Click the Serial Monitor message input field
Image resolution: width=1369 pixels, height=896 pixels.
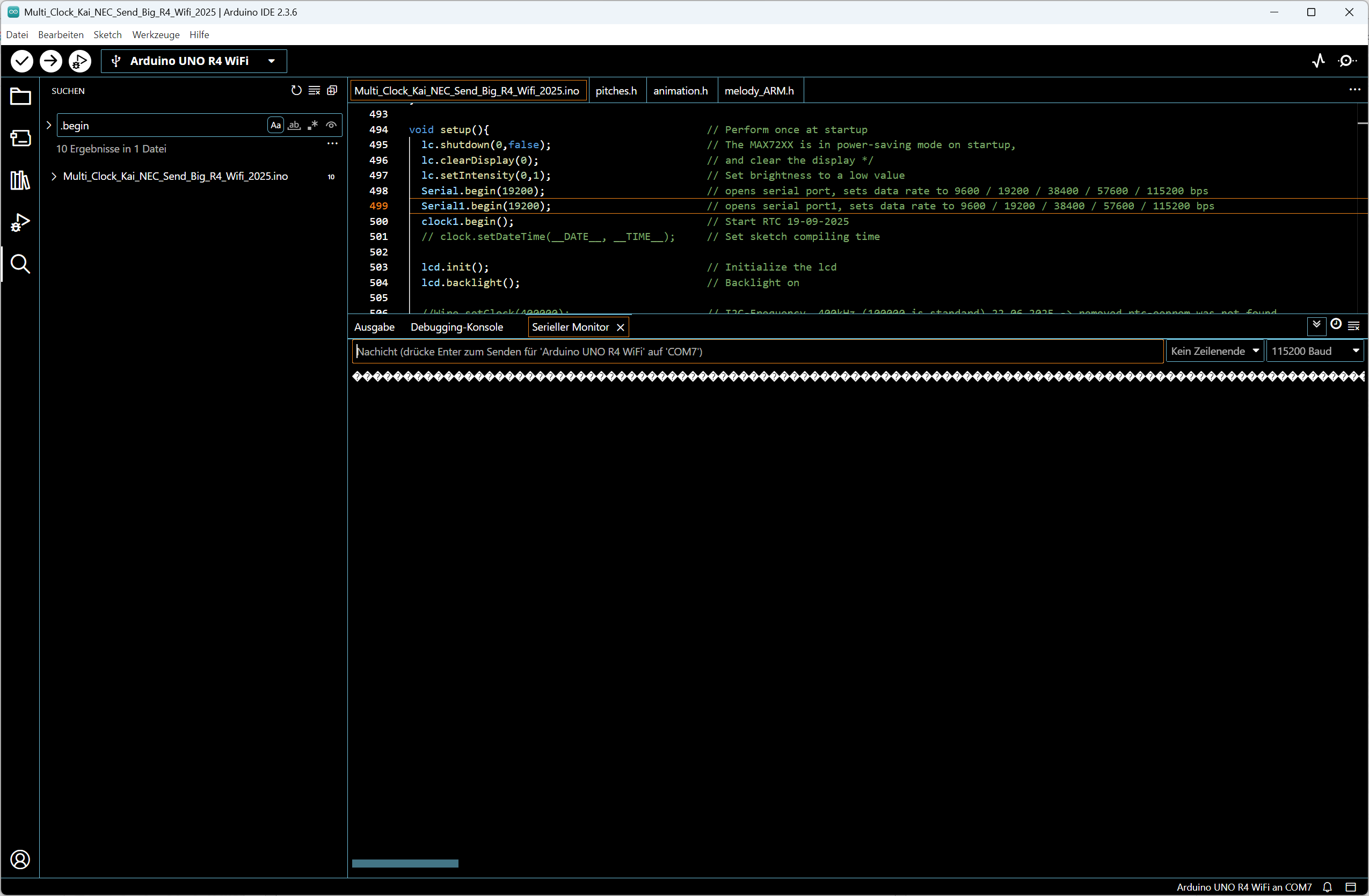756,352
